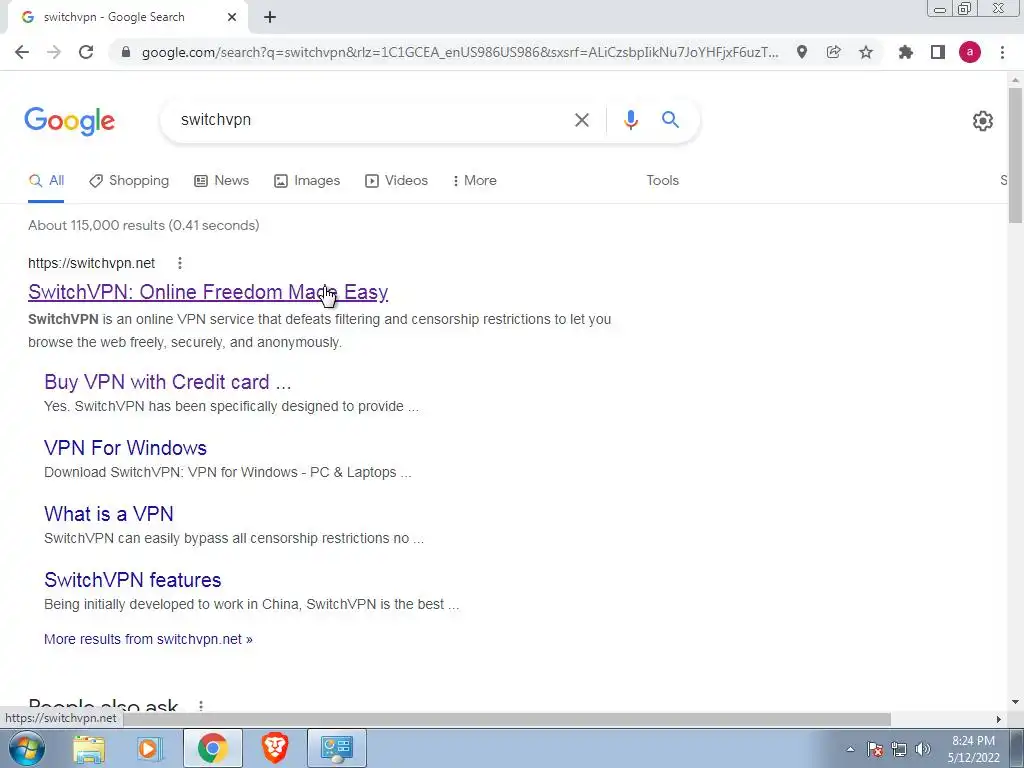Open the profile avatar 'a'
The image size is (1024, 768).
tap(969, 52)
